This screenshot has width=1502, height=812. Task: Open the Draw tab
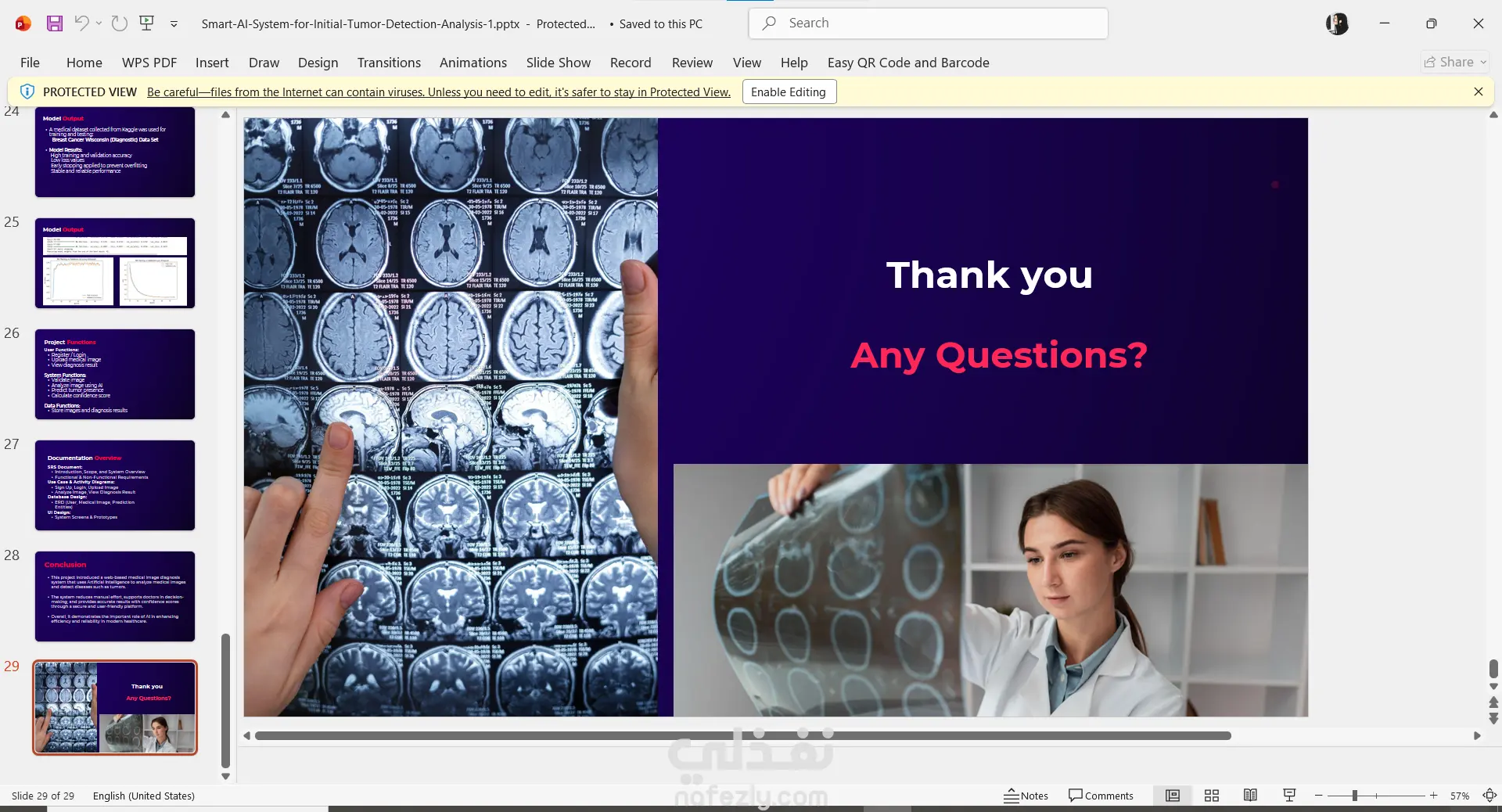pos(264,63)
